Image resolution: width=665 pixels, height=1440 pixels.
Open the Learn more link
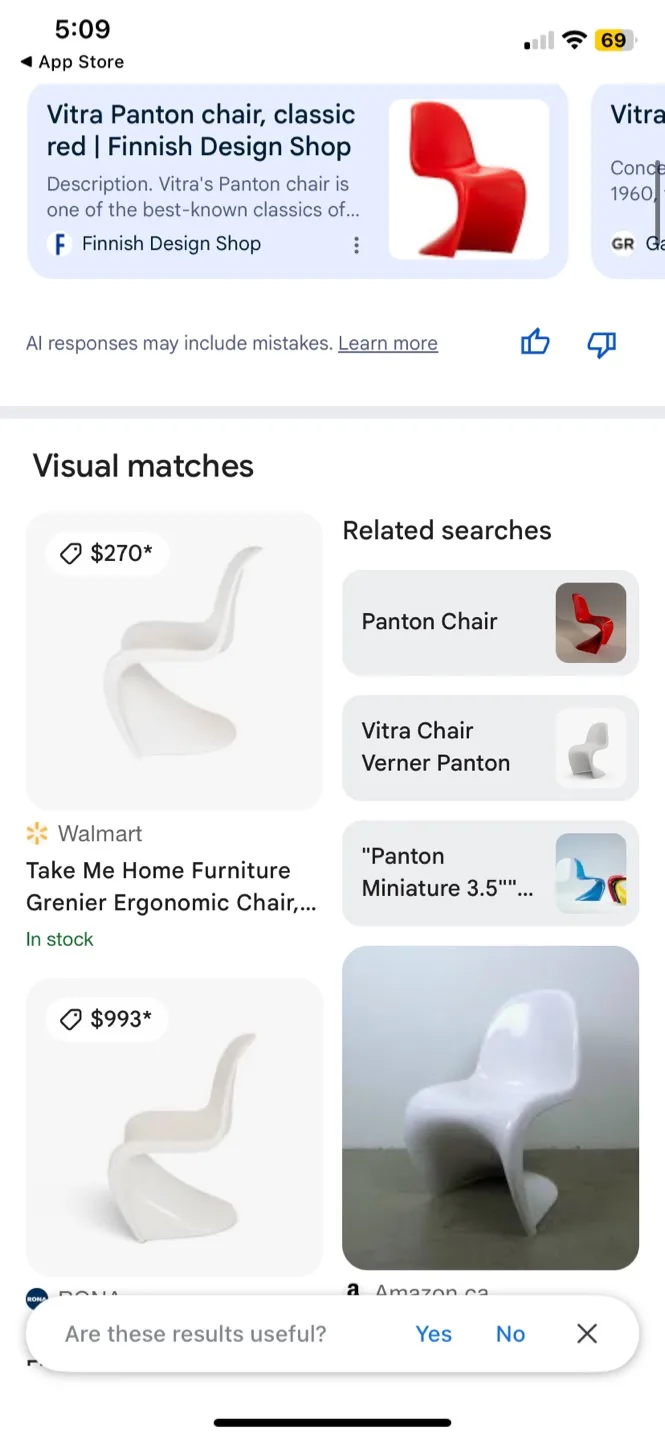coord(388,343)
